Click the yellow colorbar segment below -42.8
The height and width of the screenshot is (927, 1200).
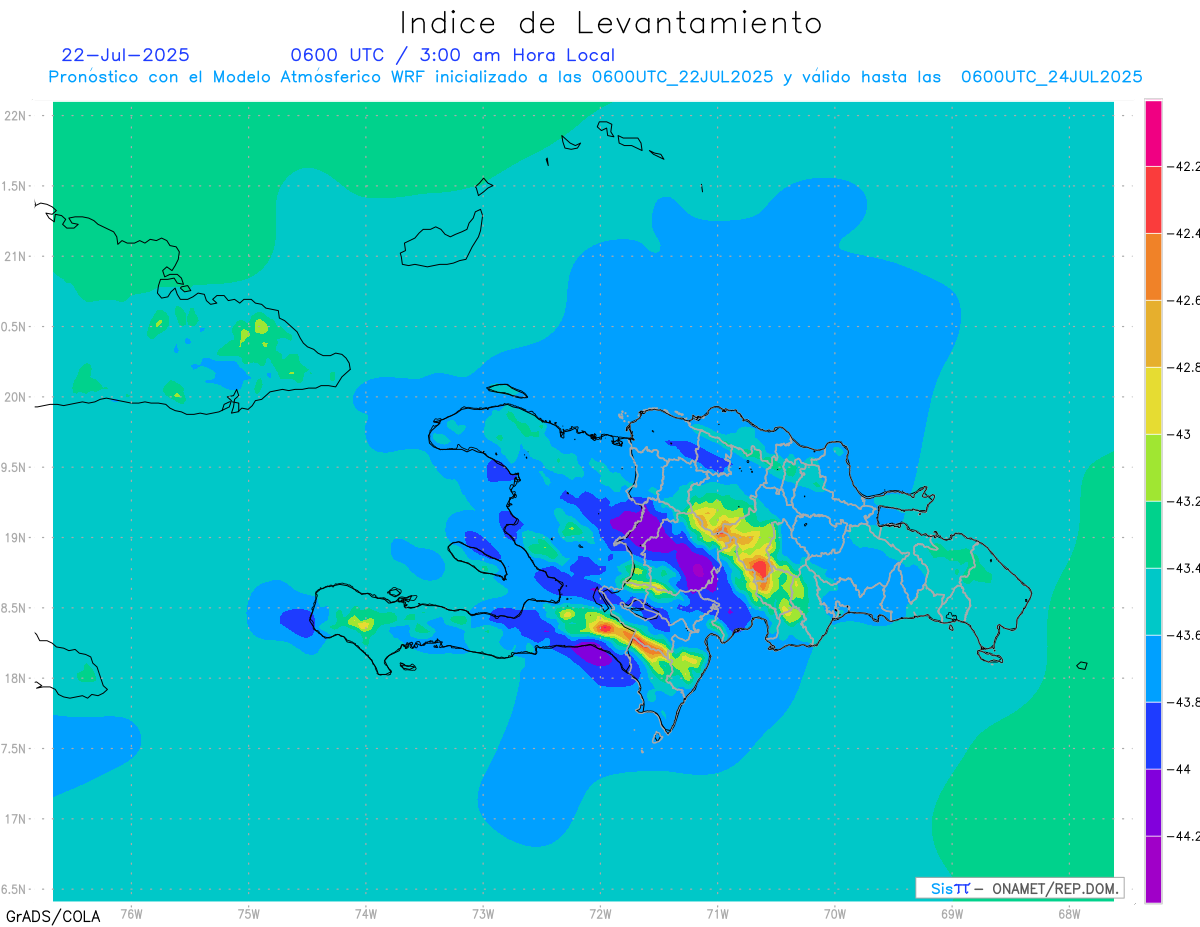(x=1153, y=400)
